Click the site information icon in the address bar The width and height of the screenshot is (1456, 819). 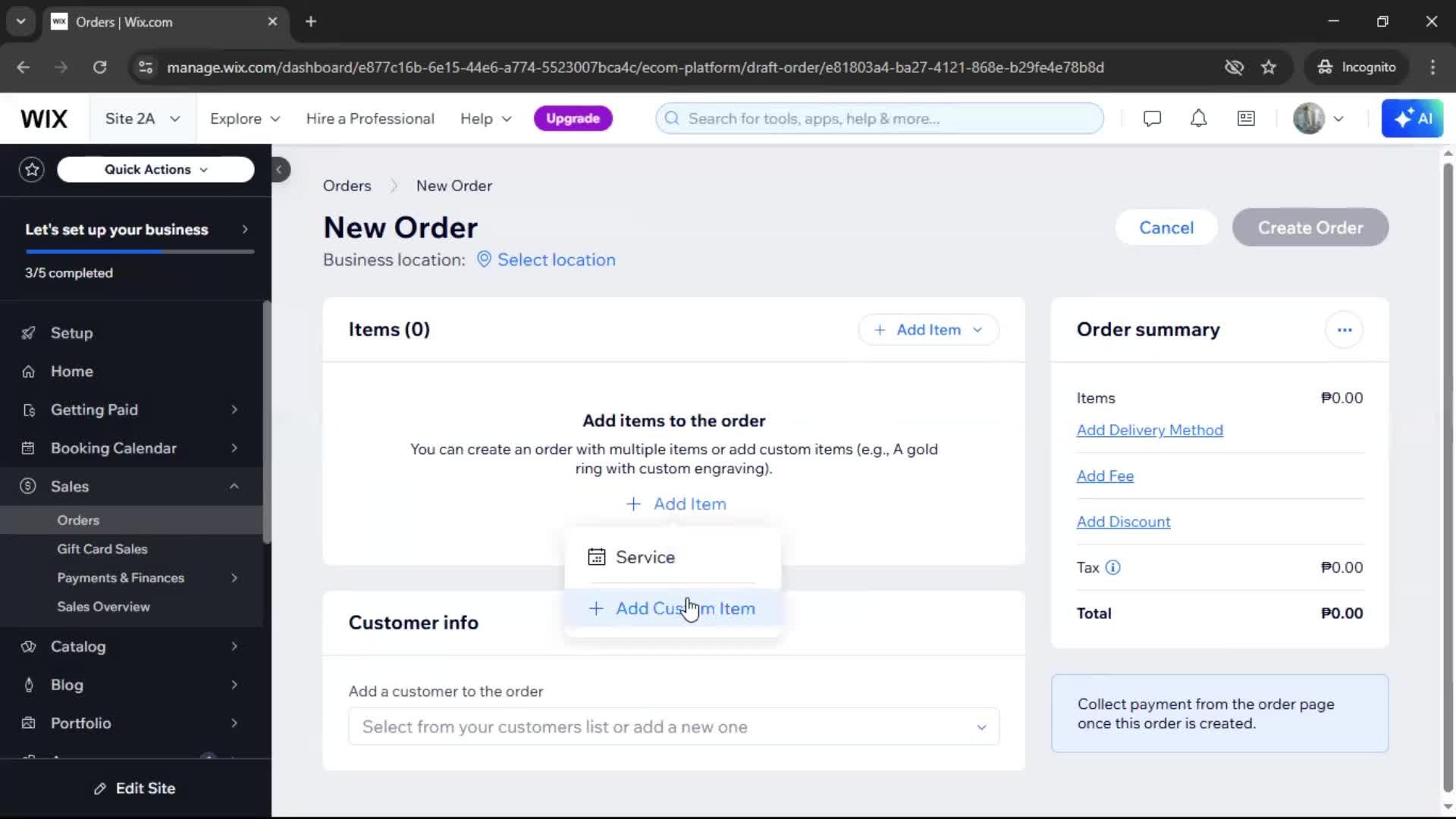146,67
